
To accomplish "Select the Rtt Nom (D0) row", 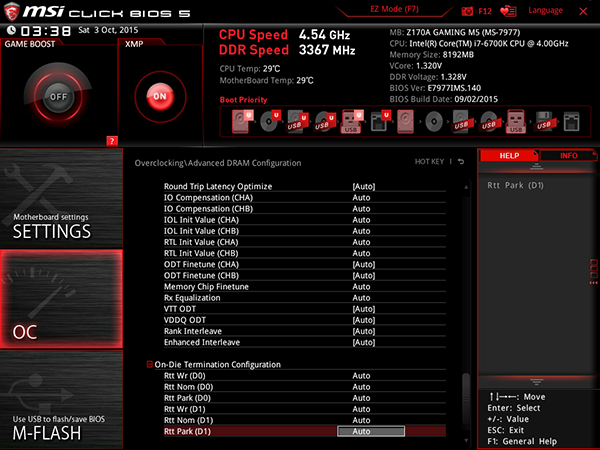I will tap(305, 386).
